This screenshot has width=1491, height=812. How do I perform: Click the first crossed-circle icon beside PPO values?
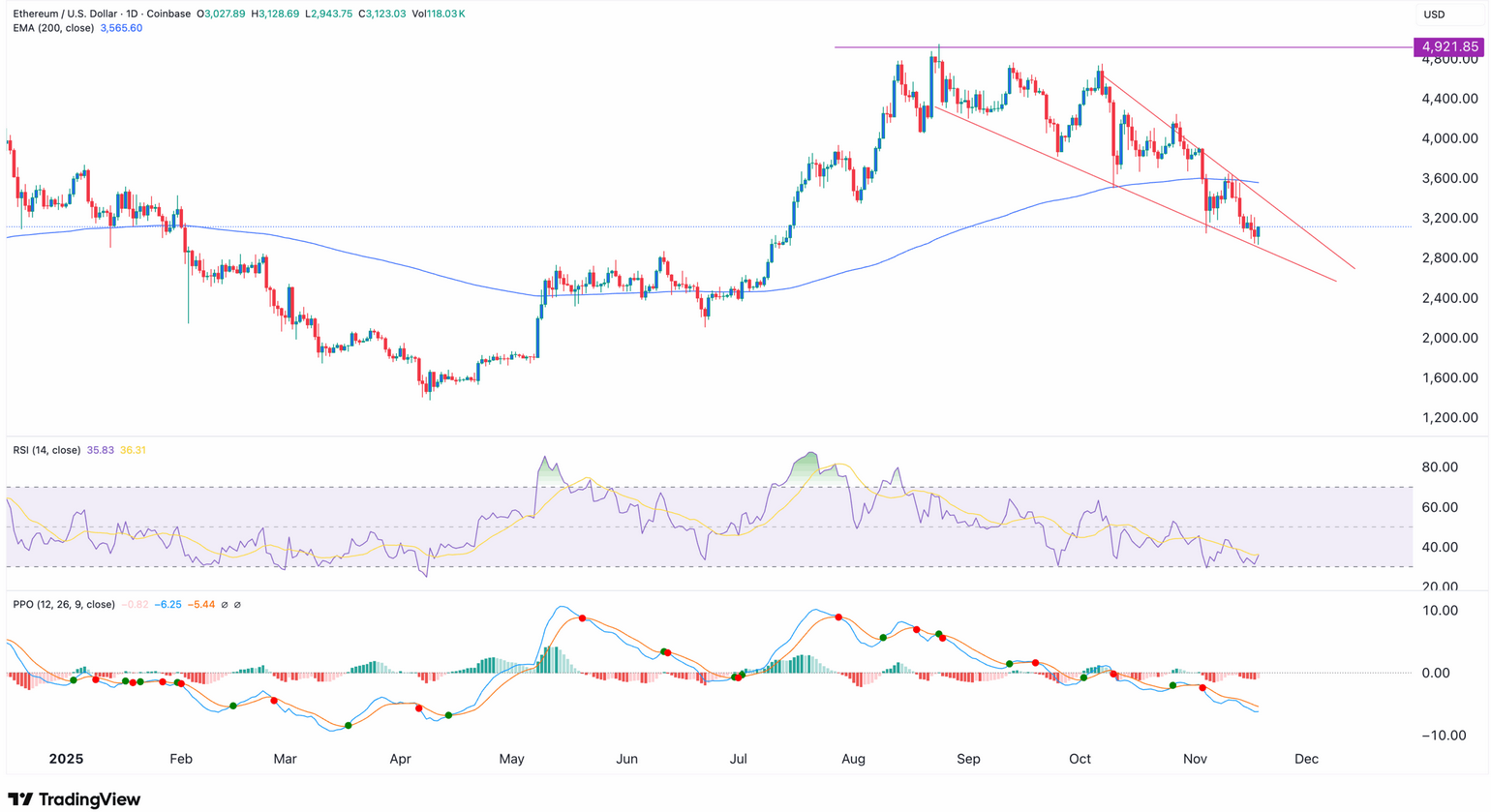(x=225, y=605)
